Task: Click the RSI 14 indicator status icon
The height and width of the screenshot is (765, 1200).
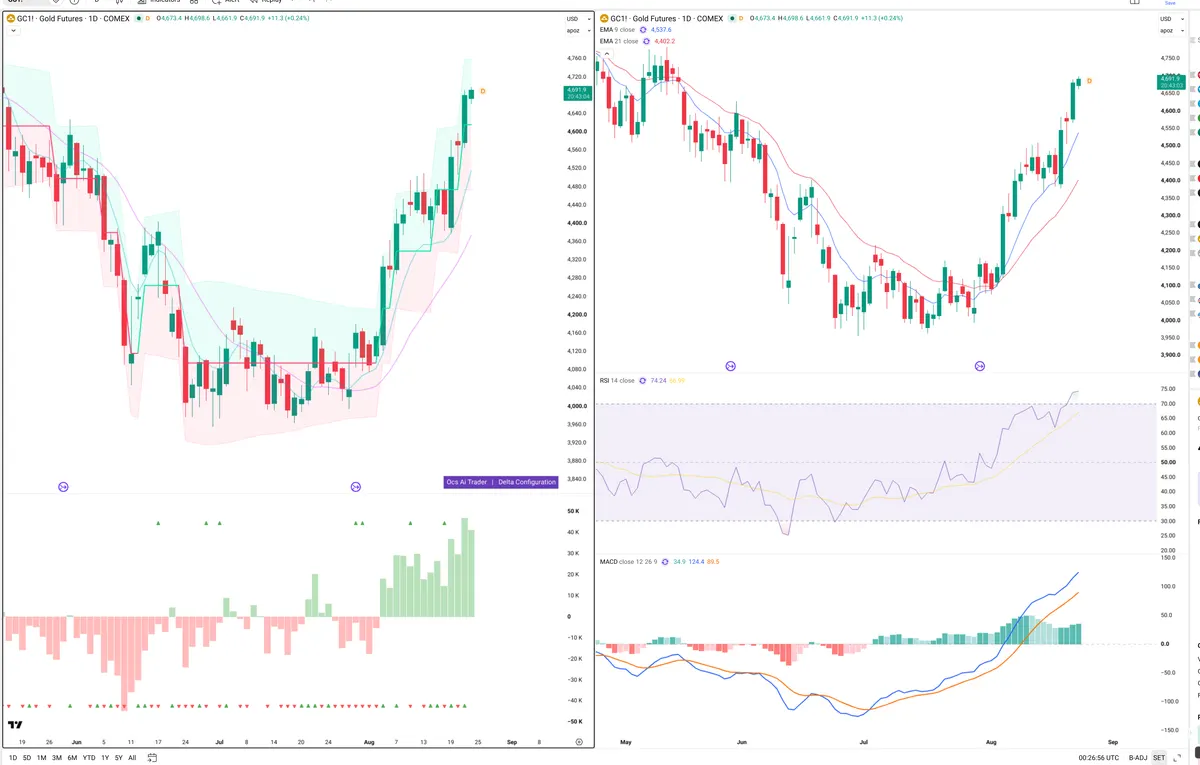Action: coord(643,381)
